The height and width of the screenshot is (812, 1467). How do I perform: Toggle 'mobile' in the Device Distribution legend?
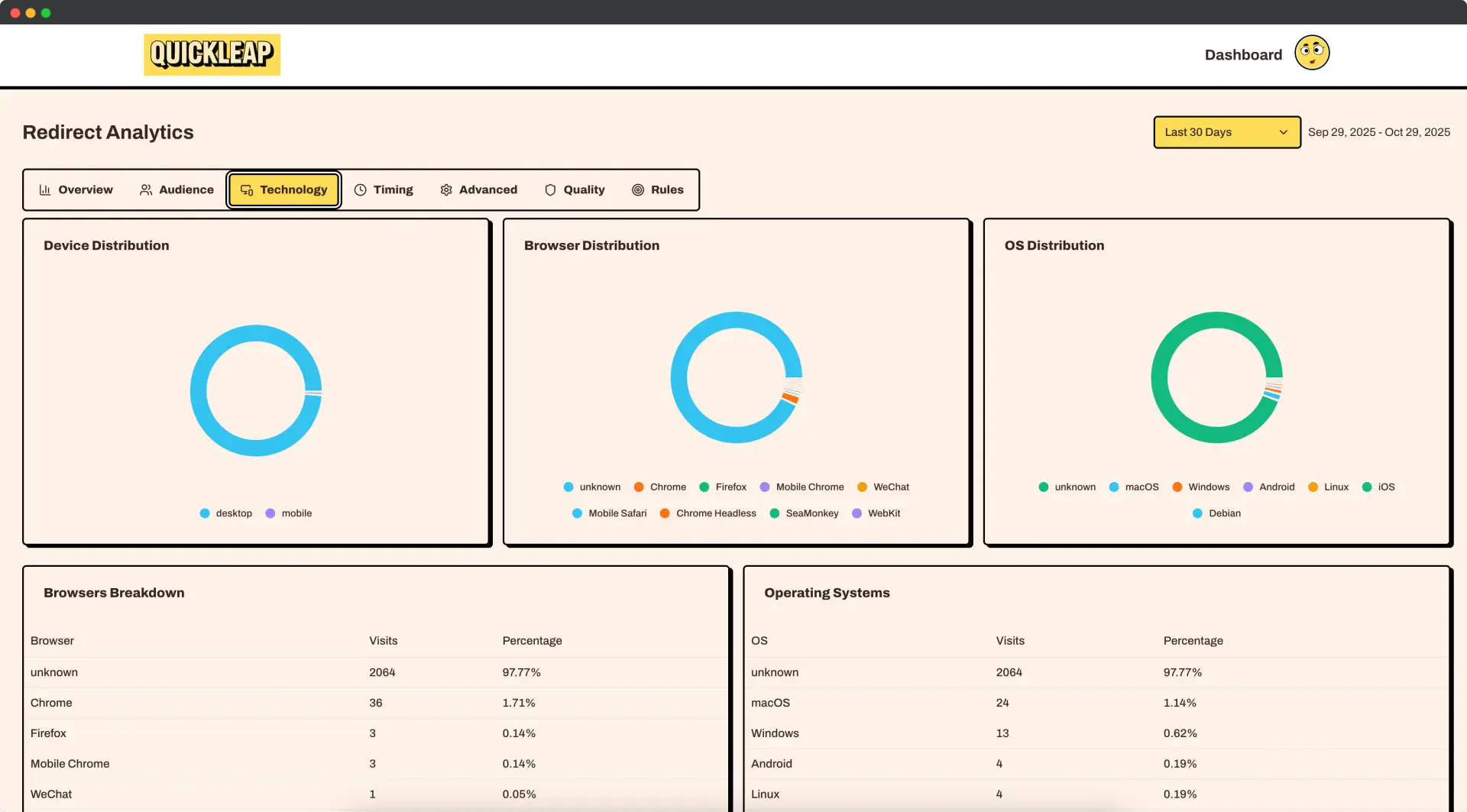290,513
